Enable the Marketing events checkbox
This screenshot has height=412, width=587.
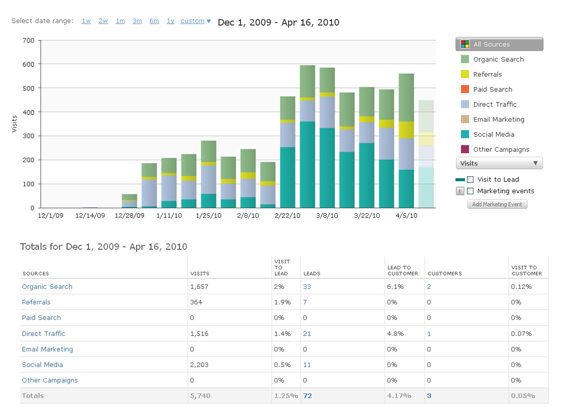point(471,191)
